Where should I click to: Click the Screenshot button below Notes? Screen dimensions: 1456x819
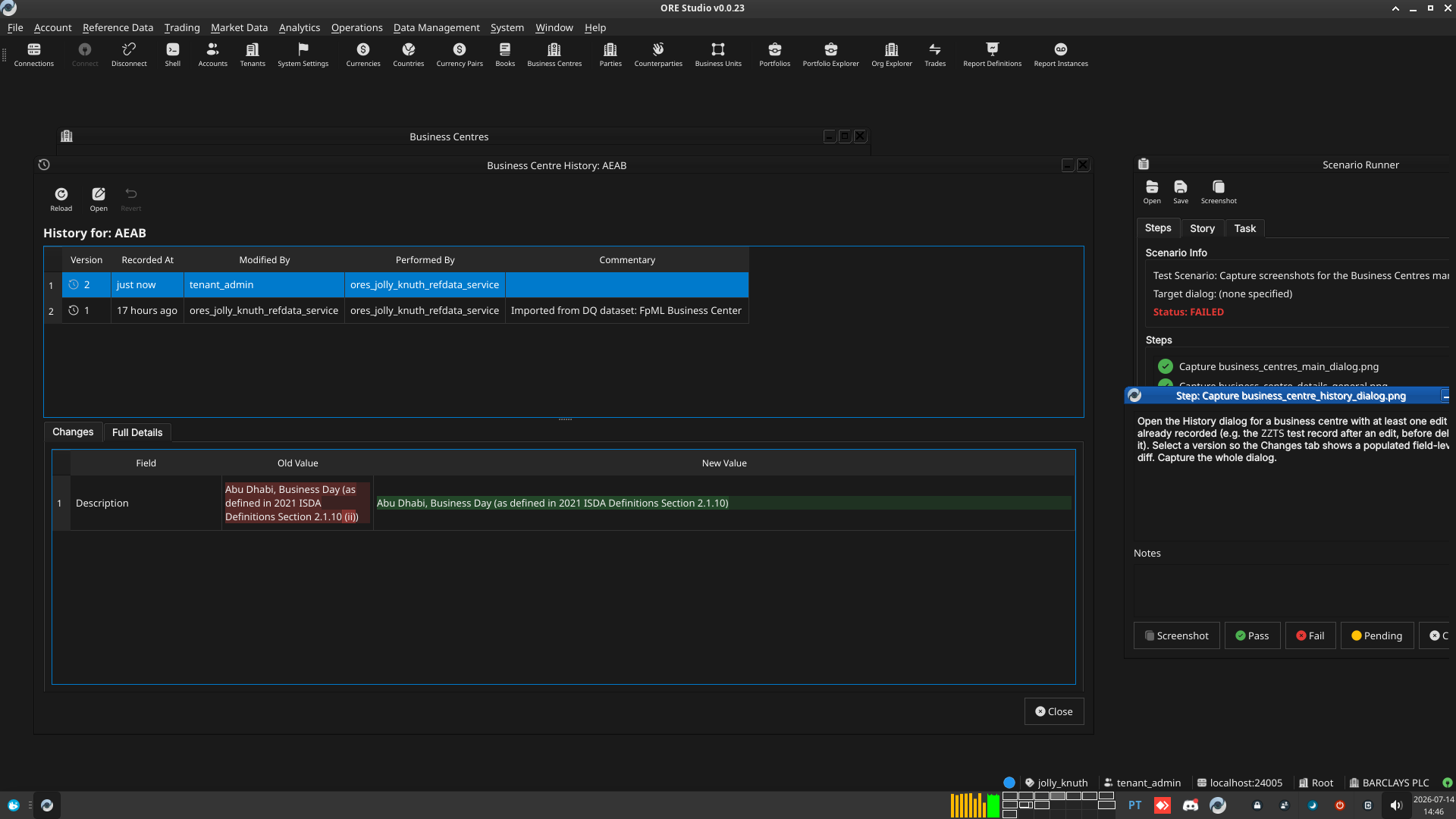(x=1177, y=635)
